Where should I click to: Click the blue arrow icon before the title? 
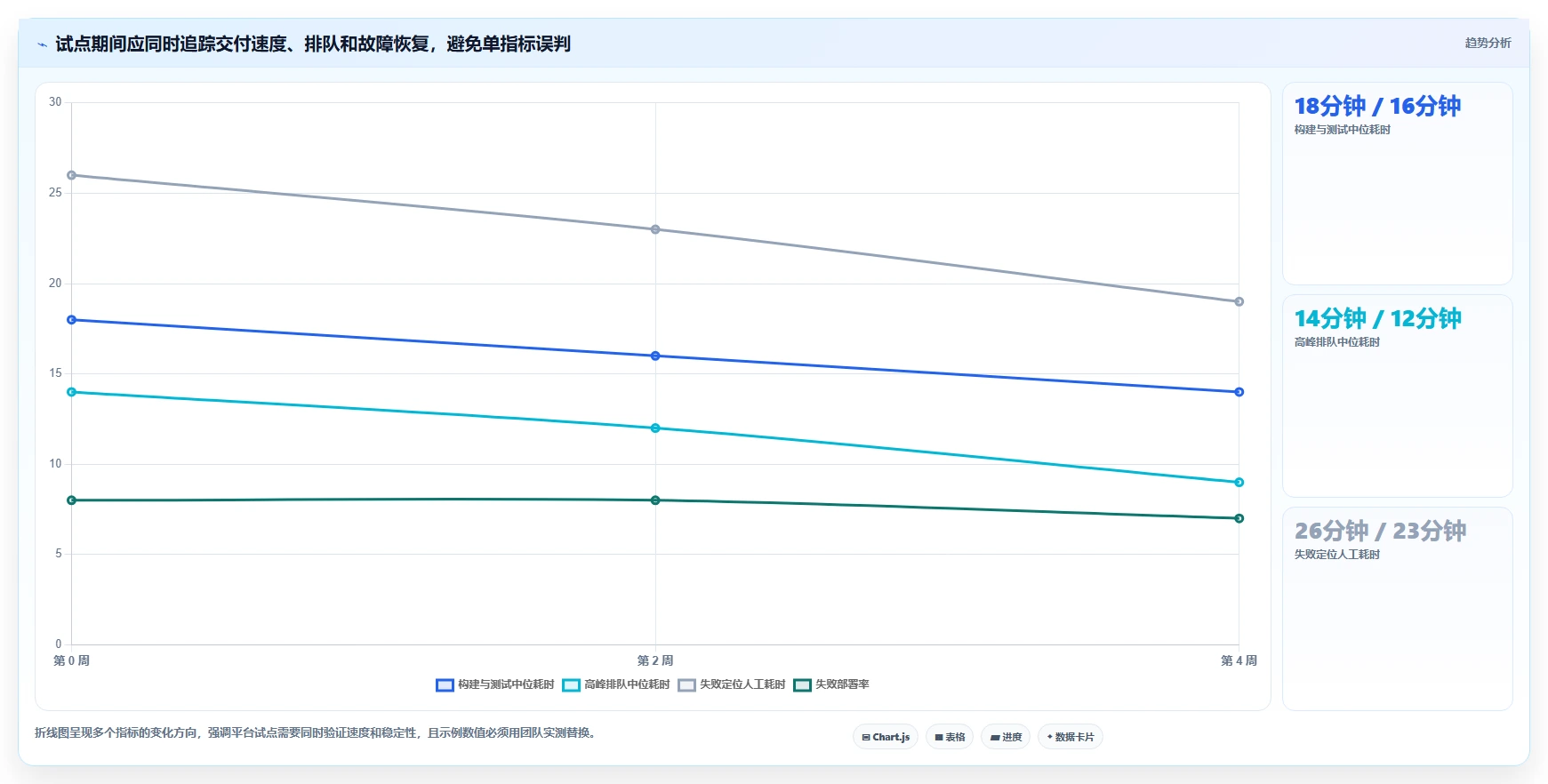42,44
